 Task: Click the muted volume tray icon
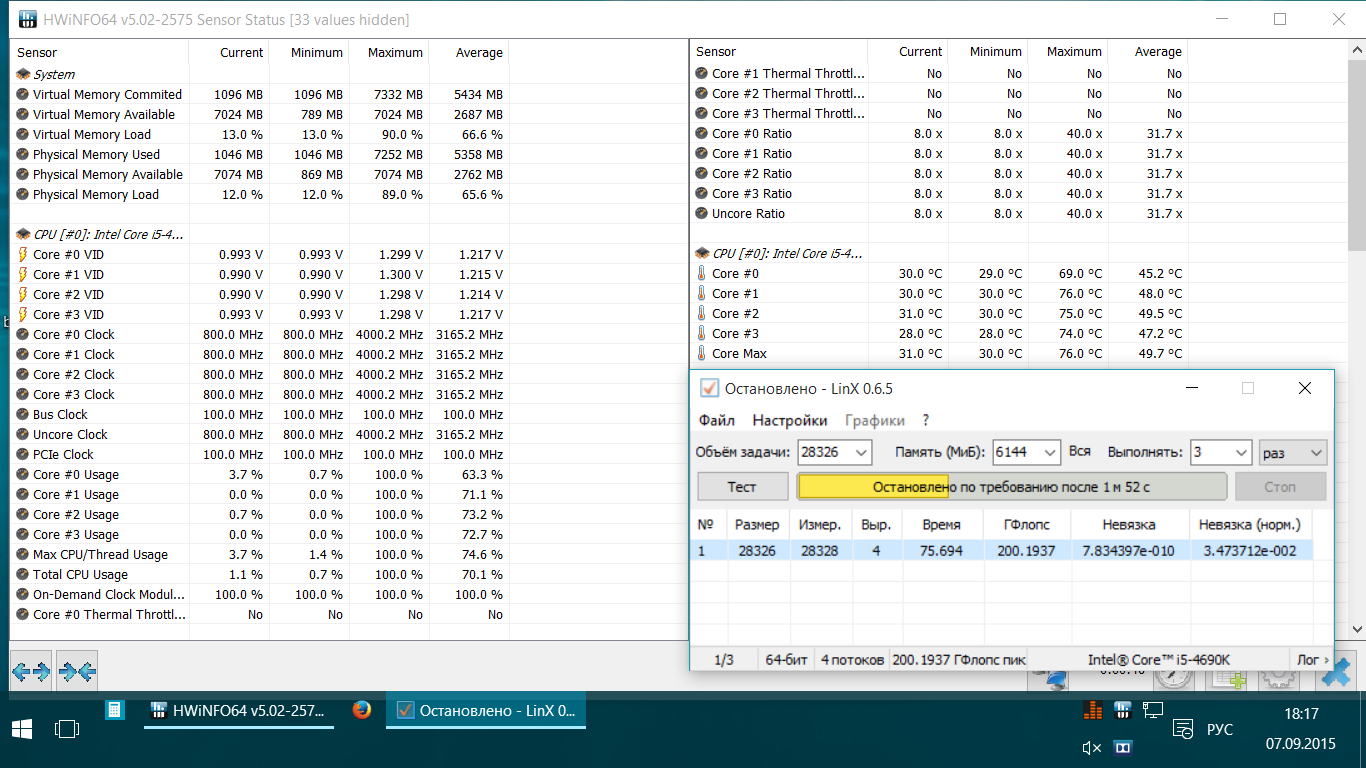click(1092, 747)
